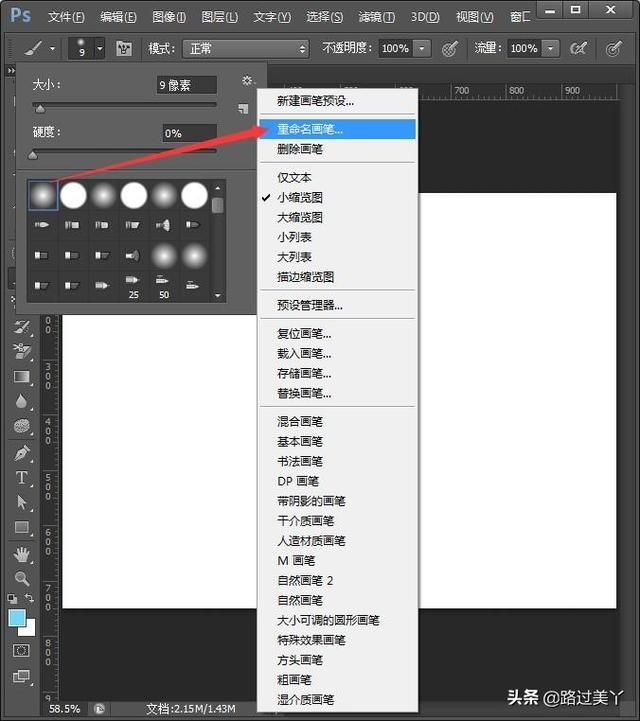Select the brush thumbnail labeled 25
This screenshot has height=721, width=640.
click(133, 287)
